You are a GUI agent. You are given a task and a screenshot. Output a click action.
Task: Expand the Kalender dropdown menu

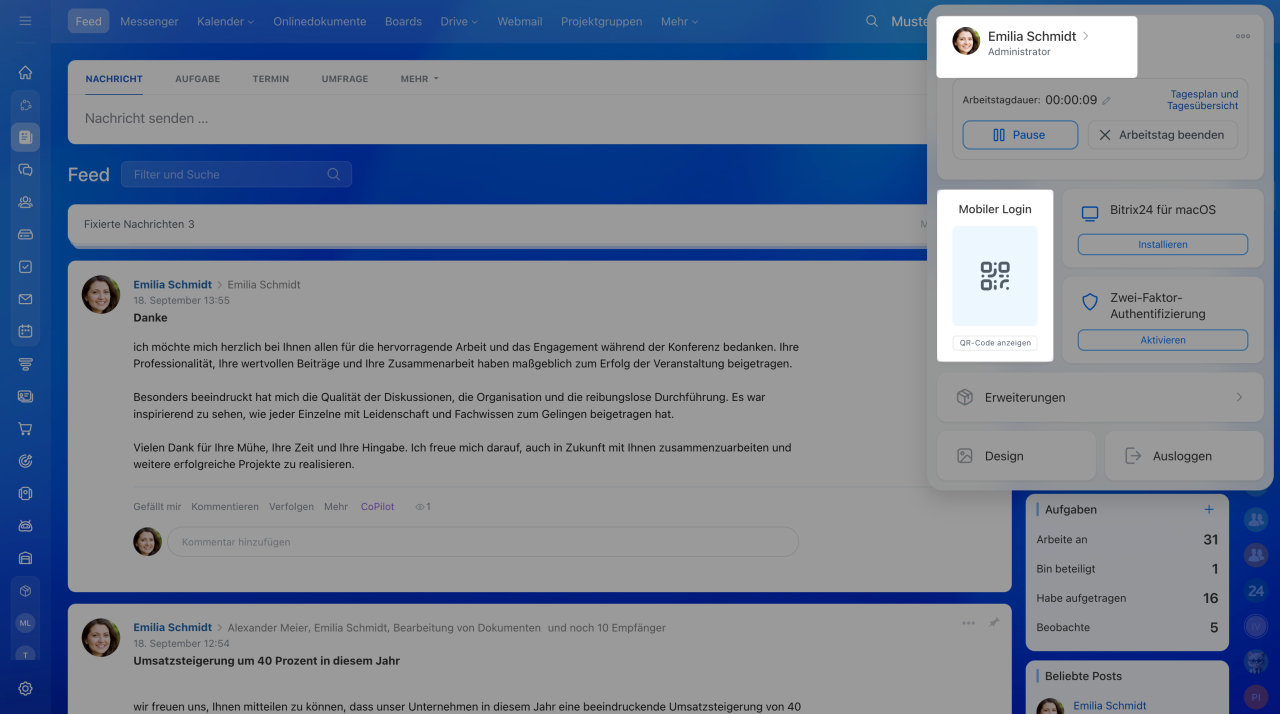[225, 21]
